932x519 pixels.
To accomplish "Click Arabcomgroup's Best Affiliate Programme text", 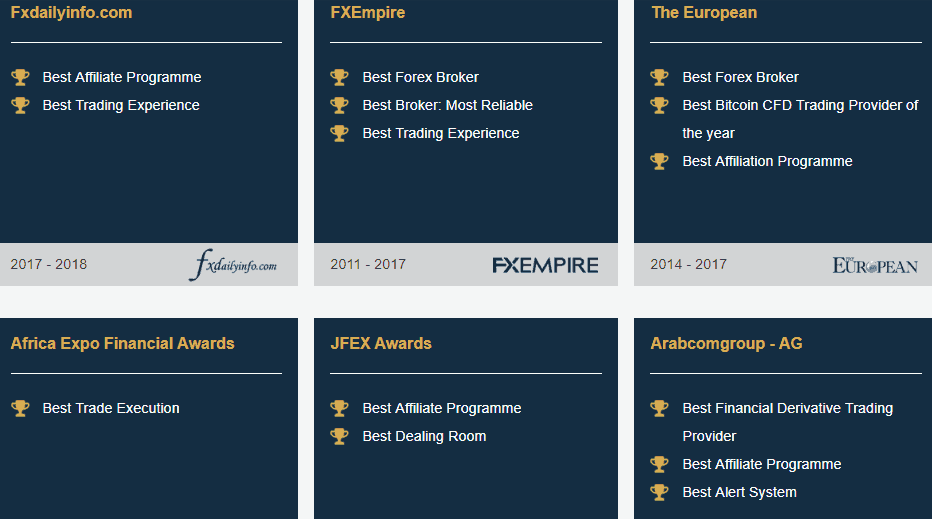I will 762,464.
